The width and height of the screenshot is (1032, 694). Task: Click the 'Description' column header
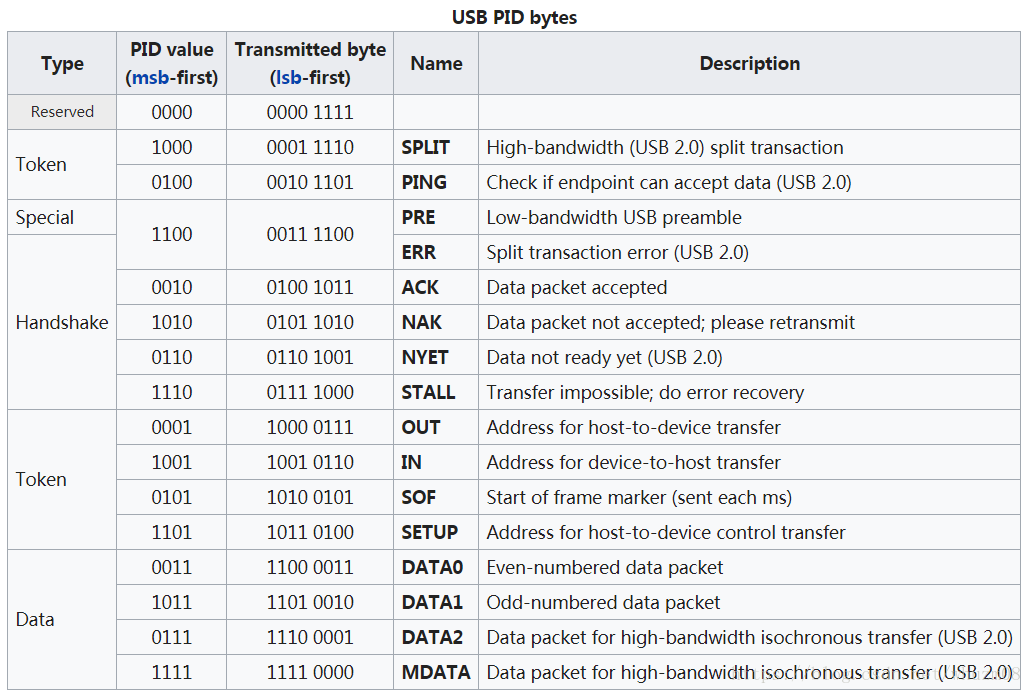pyautogui.click(x=750, y=63)
